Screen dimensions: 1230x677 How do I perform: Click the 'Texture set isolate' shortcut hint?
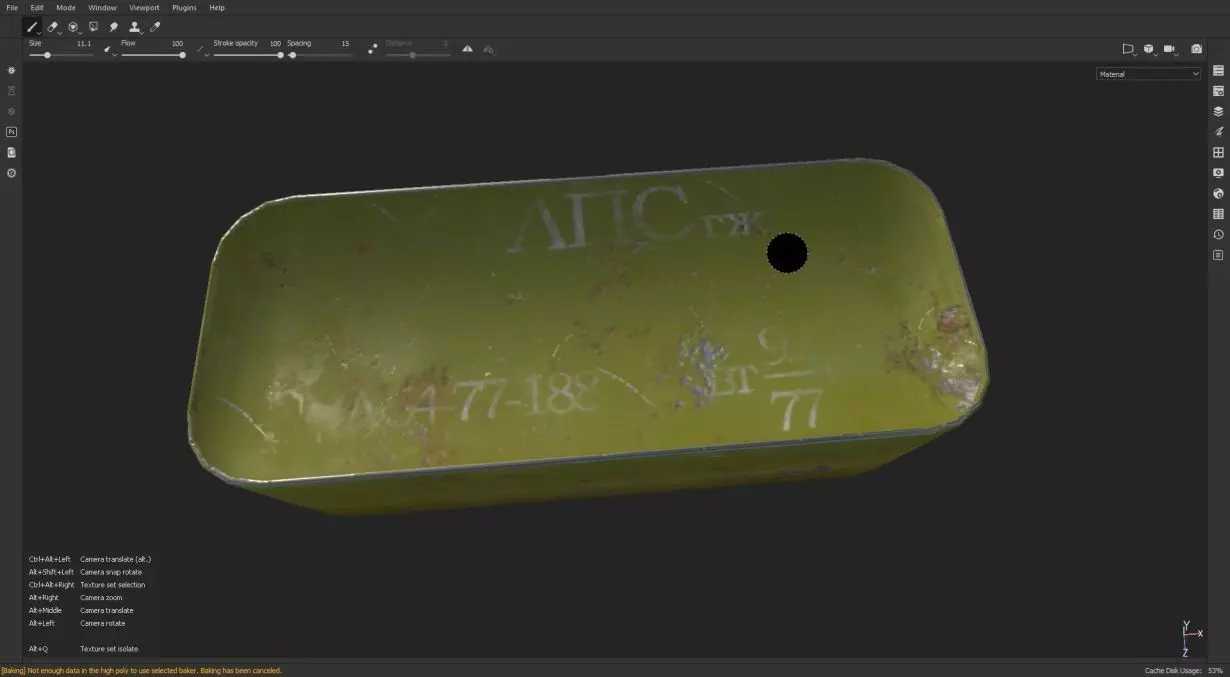pyautogui.click(x=109, y=649)
